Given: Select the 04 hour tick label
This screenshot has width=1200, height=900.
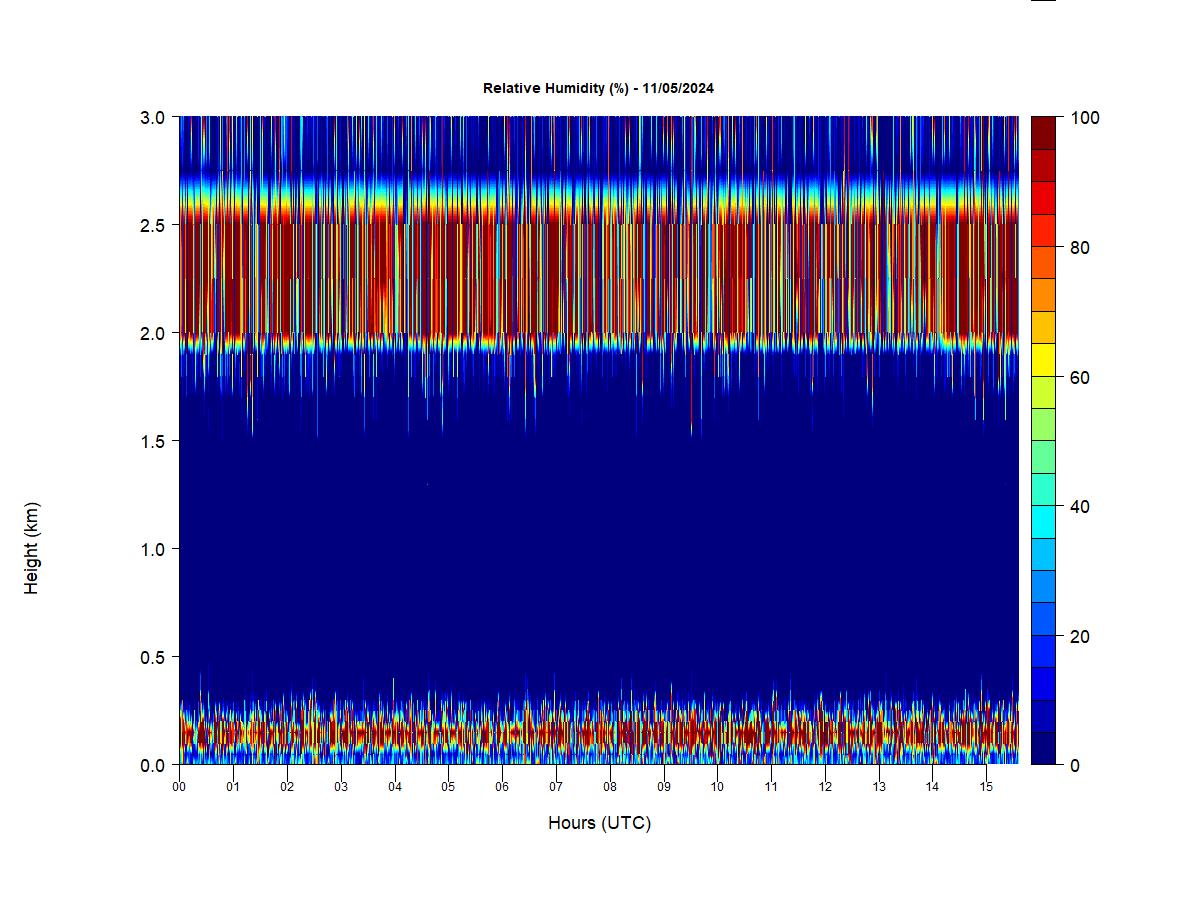Looking at the screenshot, I should point(394,787).
